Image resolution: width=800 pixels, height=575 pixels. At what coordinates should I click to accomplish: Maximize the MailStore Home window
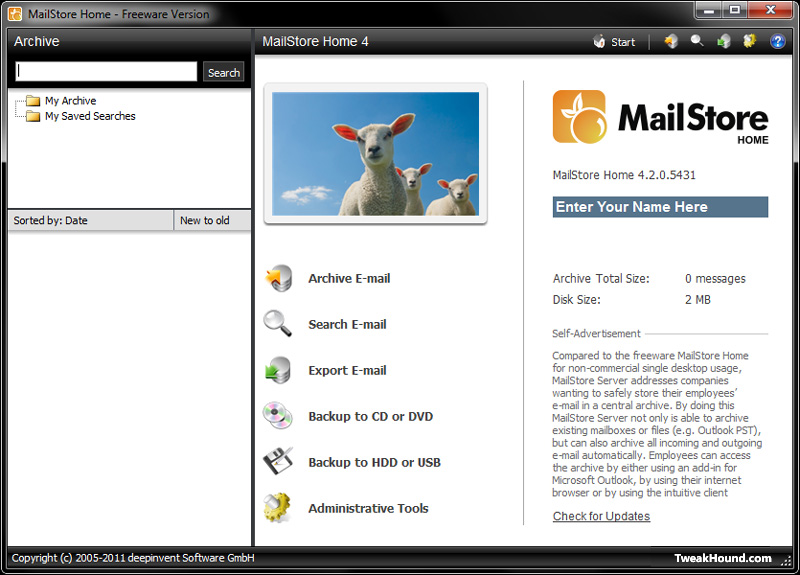click(734, 9)
